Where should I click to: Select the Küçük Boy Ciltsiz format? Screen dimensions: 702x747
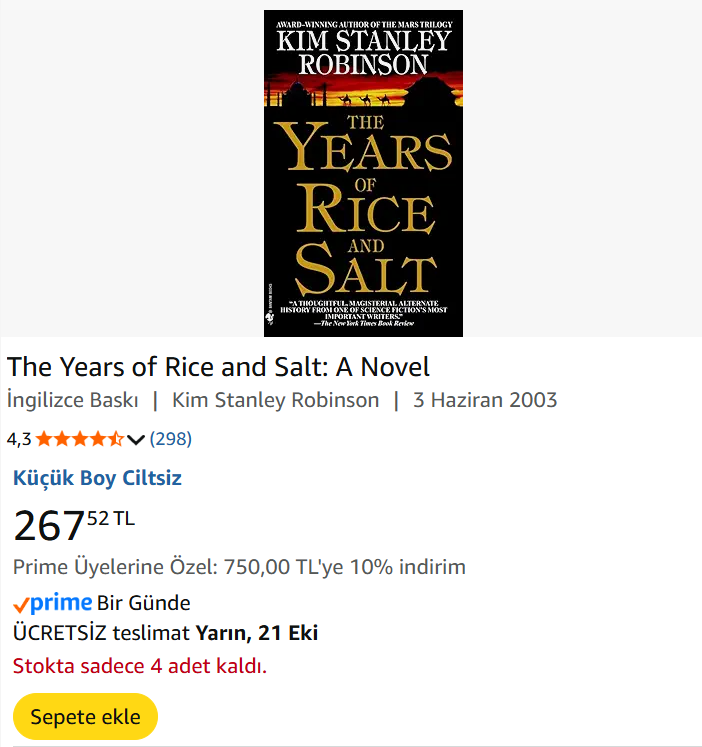pos(97,477)
